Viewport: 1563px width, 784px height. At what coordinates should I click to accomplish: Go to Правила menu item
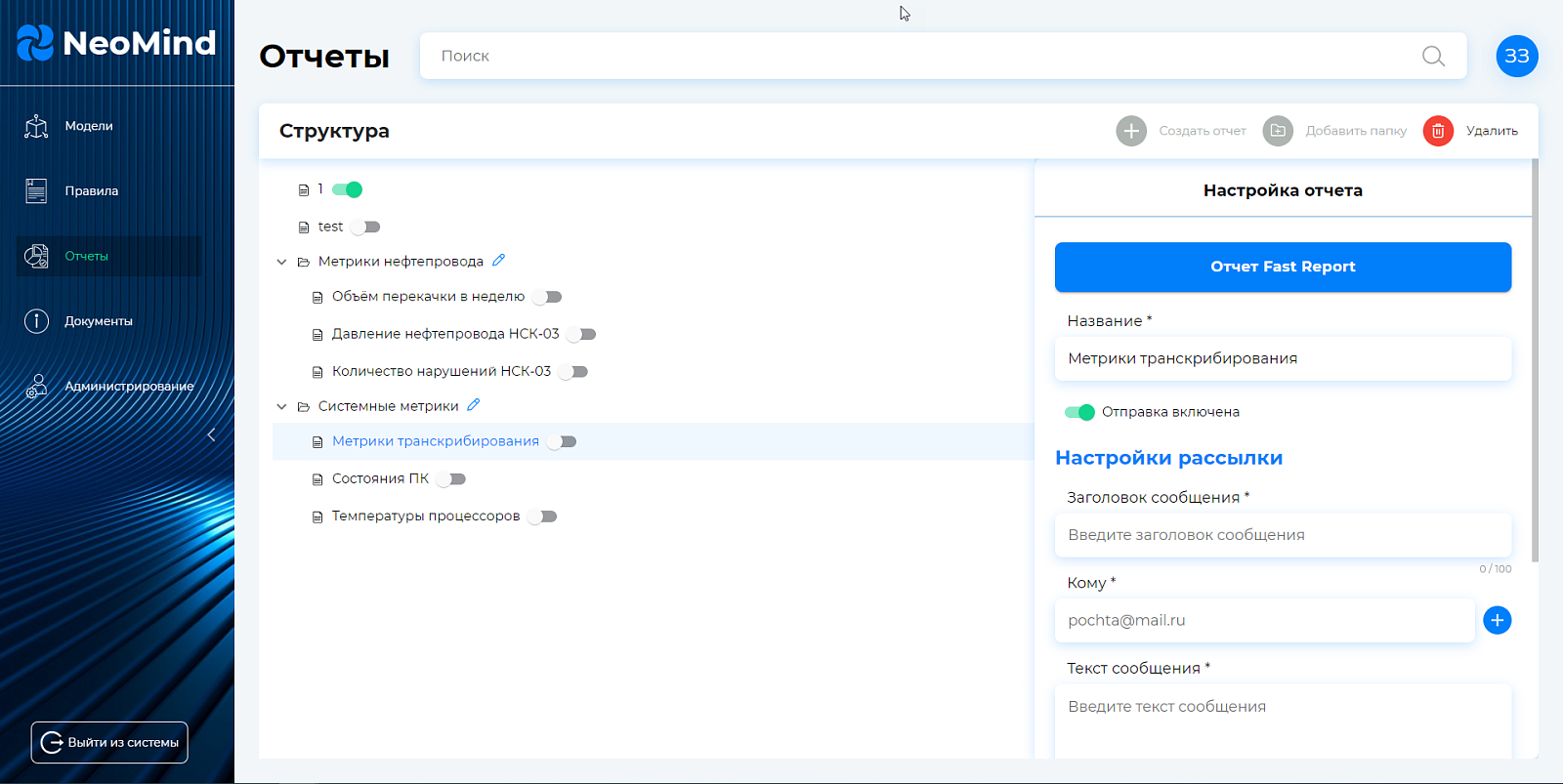tap(92, 191)
